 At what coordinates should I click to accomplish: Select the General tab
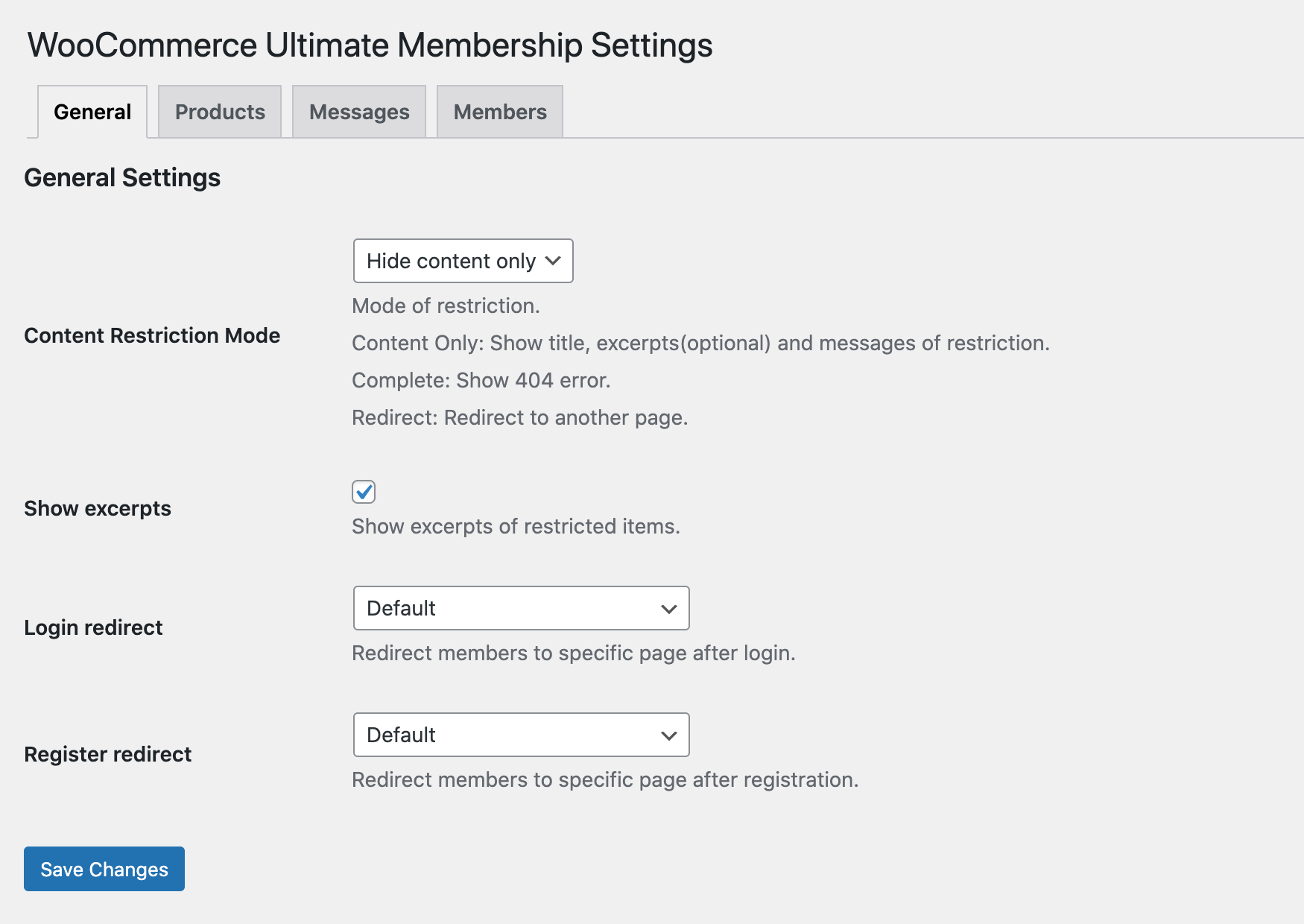(91, 111)
